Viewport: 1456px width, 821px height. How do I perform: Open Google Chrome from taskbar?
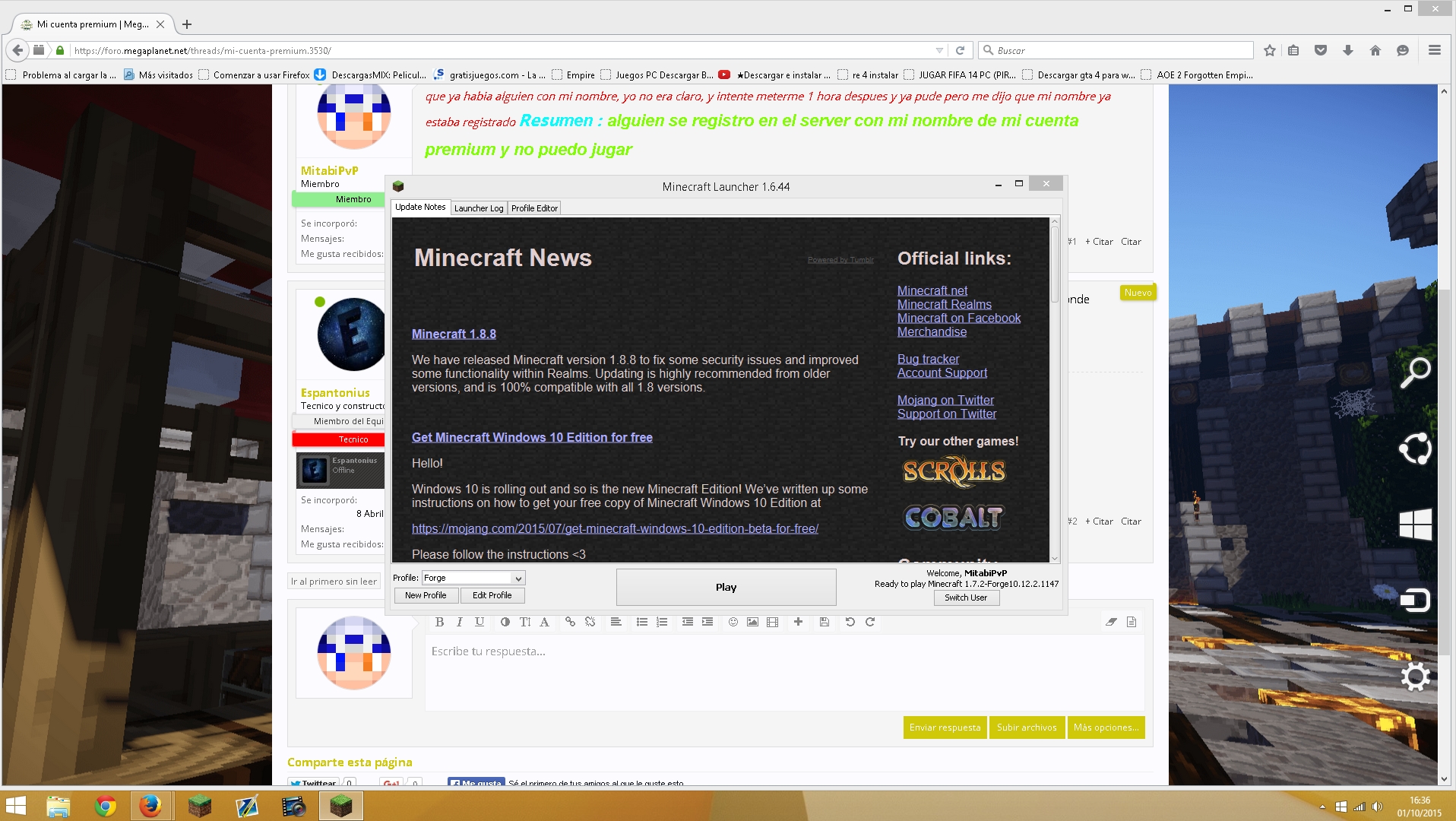[x=105, y=806]
